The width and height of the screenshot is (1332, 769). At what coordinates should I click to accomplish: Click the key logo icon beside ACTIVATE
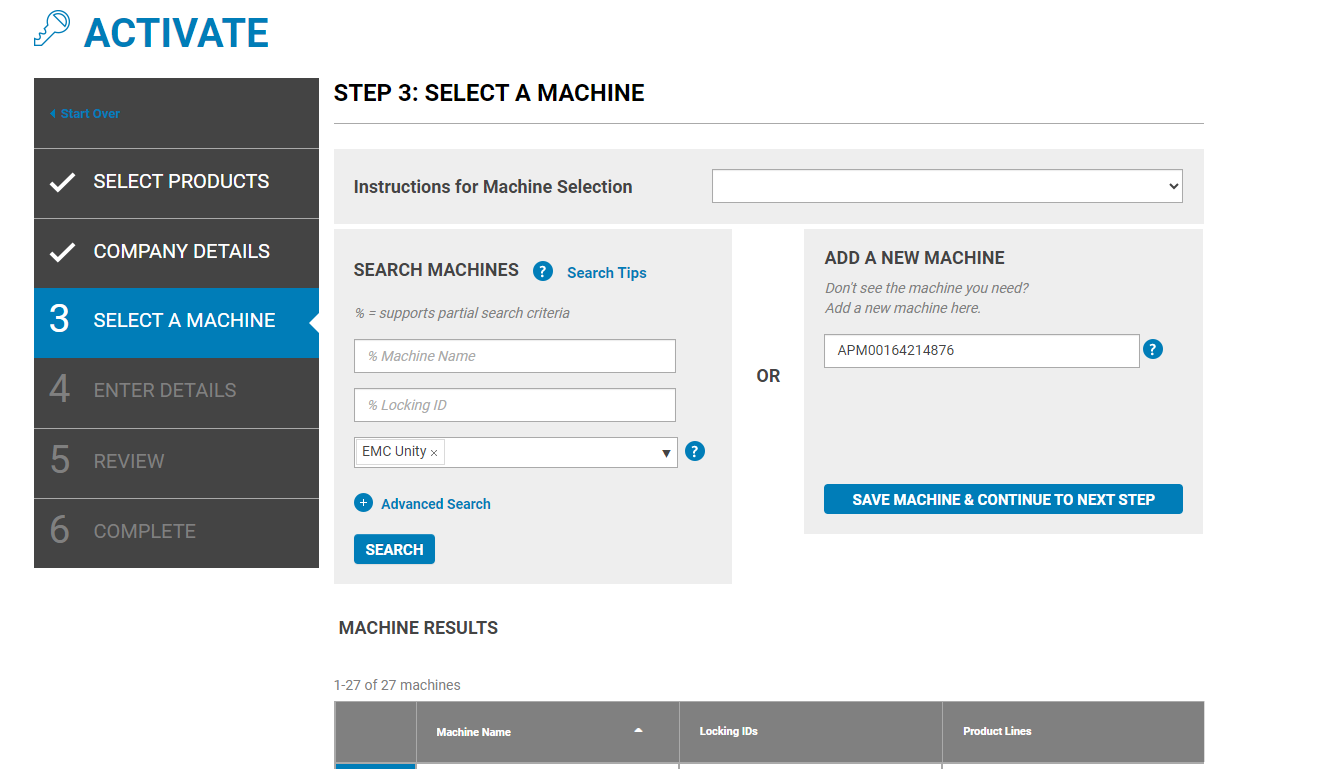[x=52, y=28]
